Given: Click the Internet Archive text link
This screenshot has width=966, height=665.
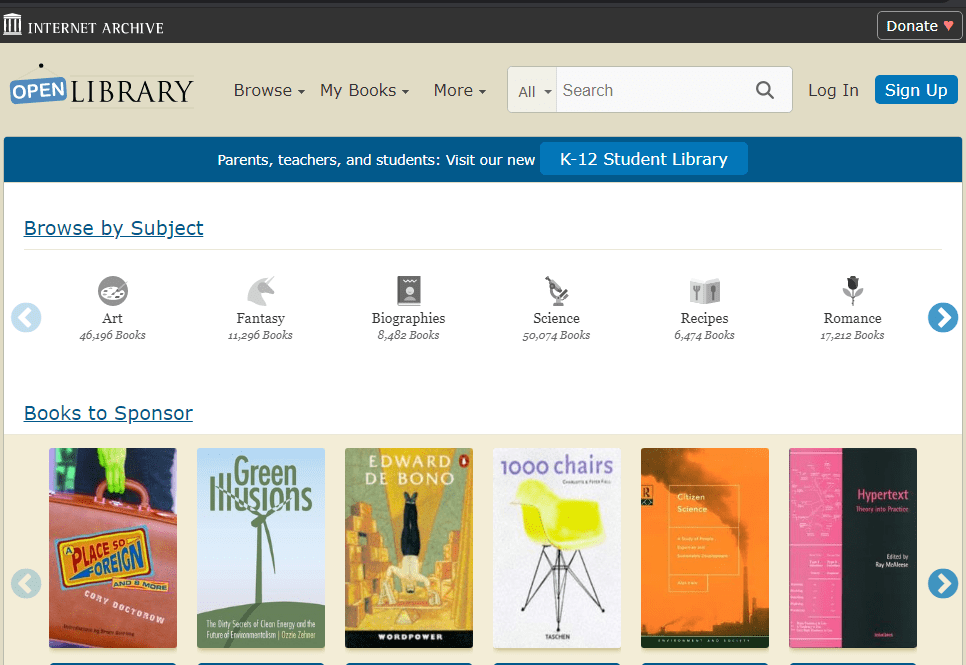Looking at the screenshot, I should point(95,28).
